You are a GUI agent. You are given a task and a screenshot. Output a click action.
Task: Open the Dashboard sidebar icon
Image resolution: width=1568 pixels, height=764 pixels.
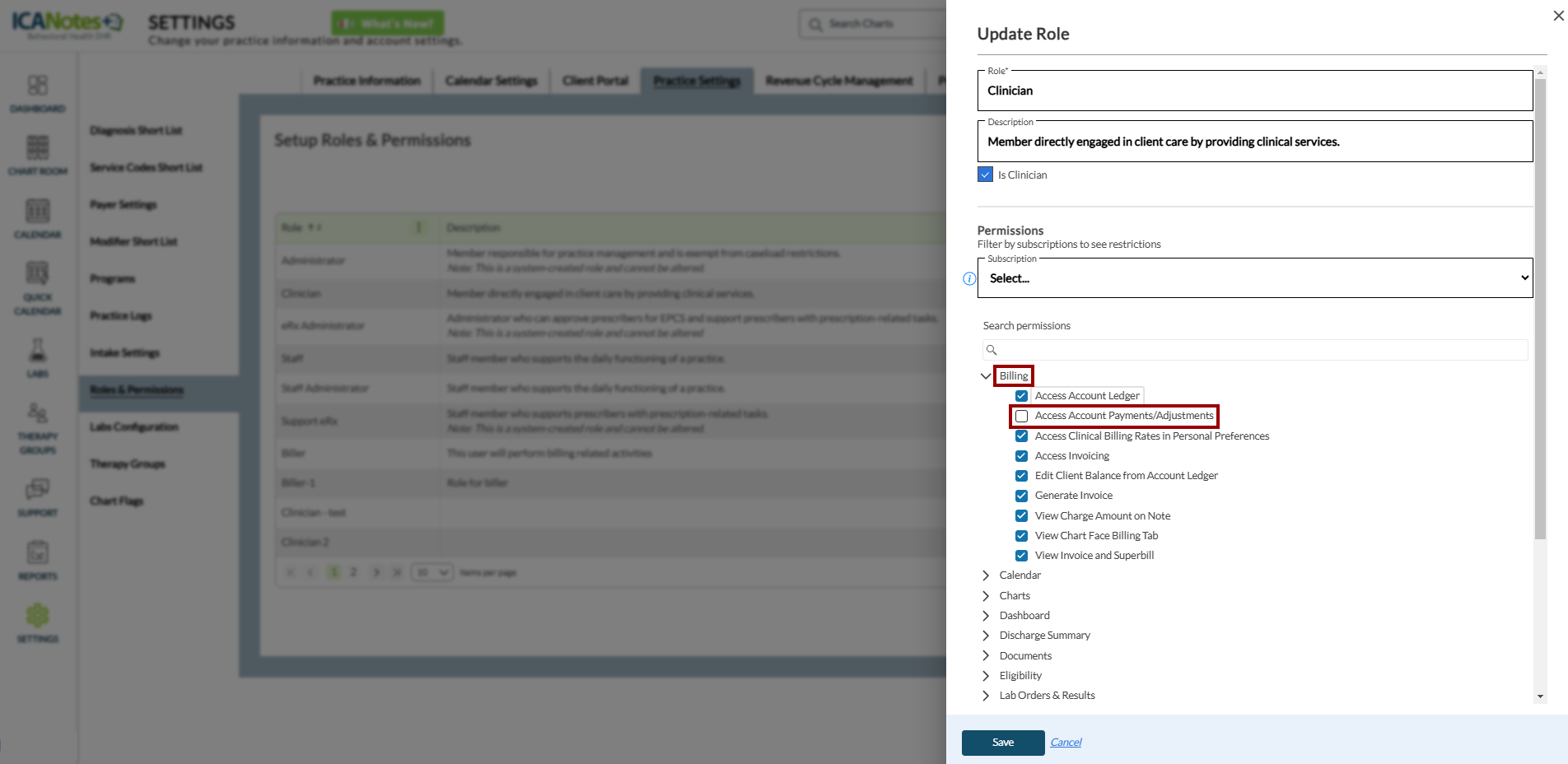pos(37,86)
